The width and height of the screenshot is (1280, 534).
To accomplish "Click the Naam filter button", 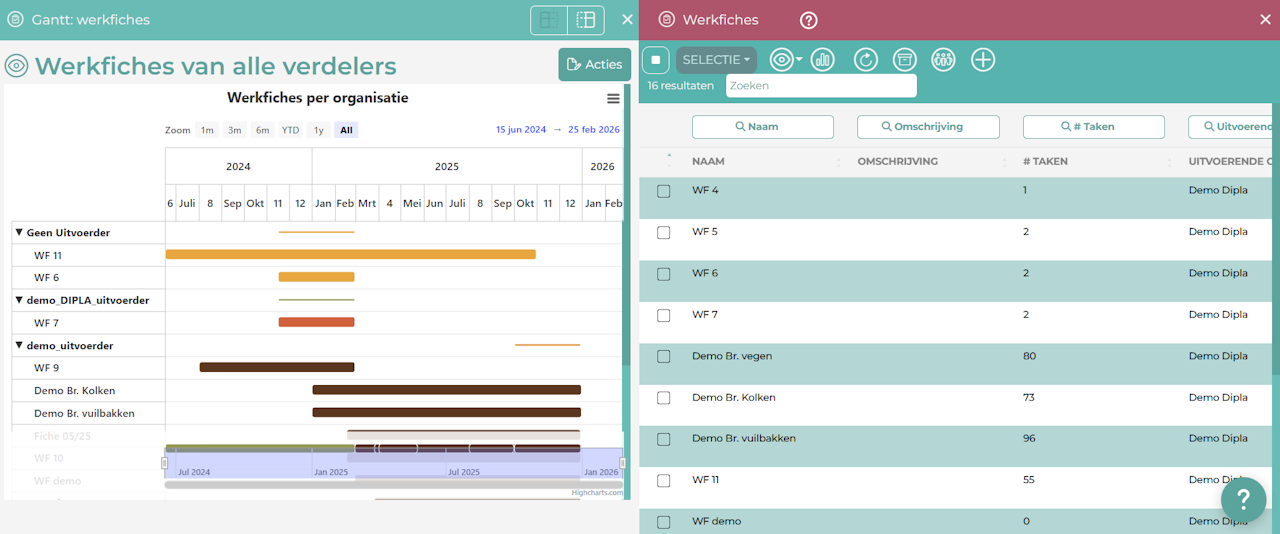I will 763,127.
